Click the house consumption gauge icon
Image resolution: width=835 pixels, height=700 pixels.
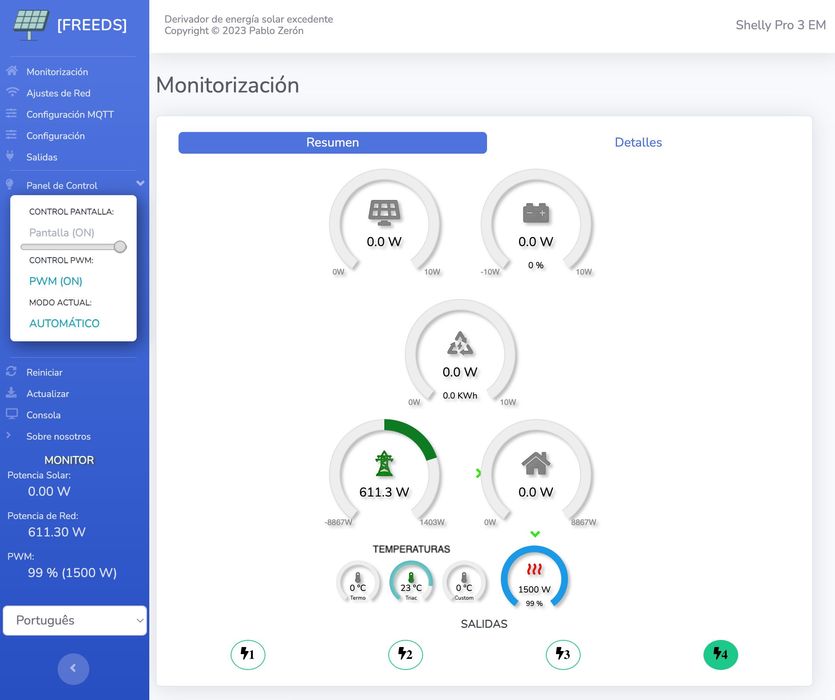click(x=536, y=463)
